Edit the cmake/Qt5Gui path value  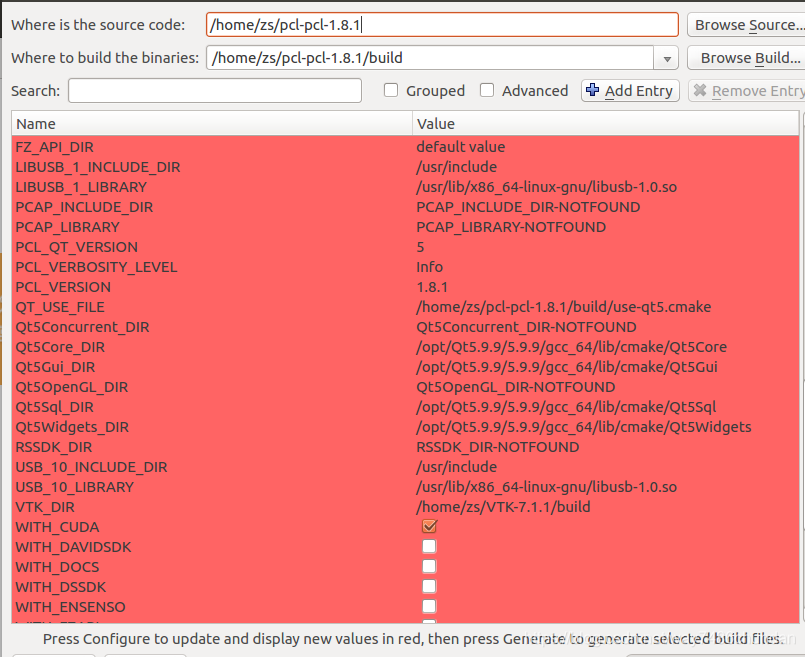click(x=567, y=367)
